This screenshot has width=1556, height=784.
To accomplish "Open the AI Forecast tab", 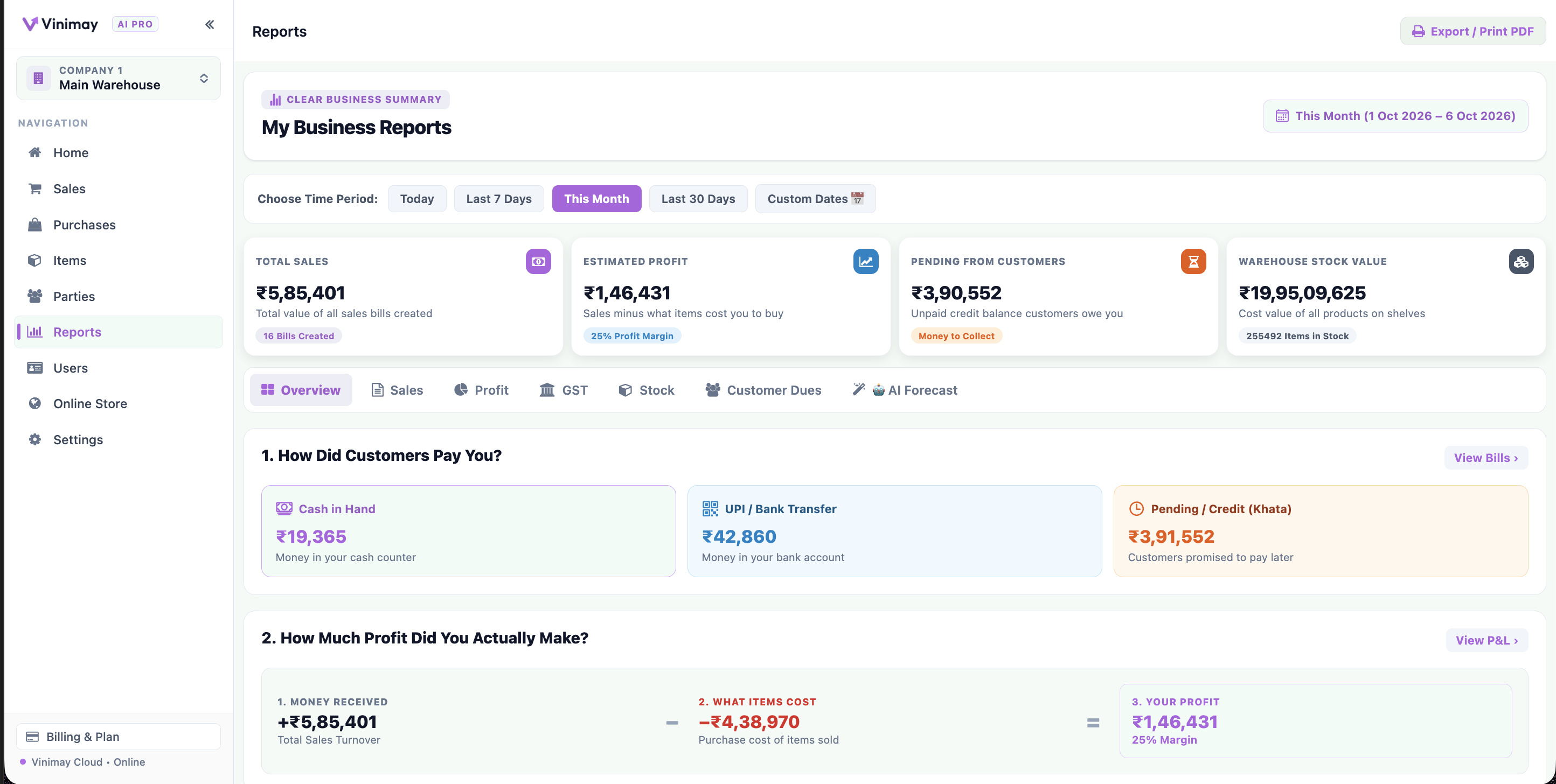I will click(x=905, y=390).
